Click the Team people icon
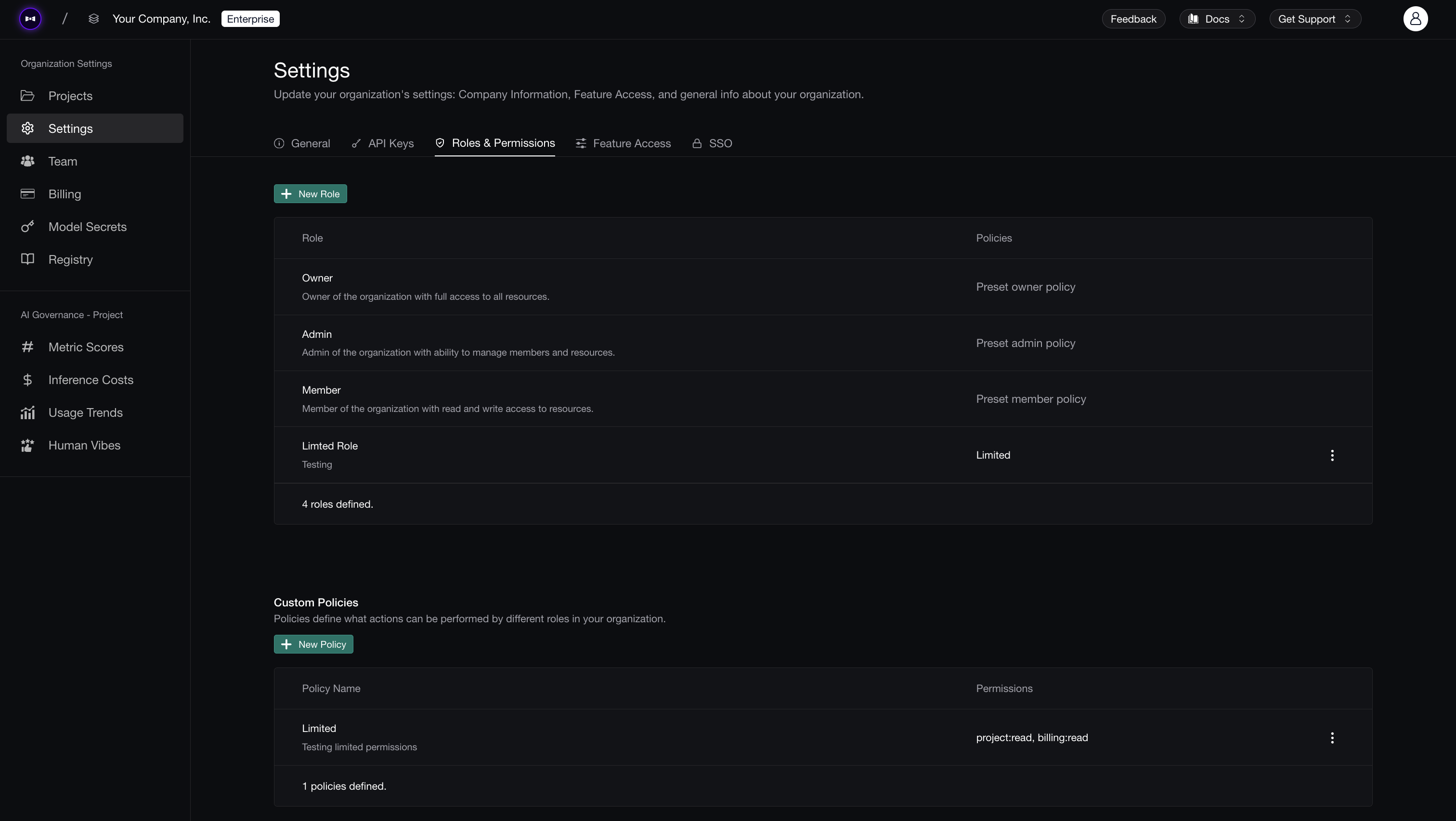 (x=27, y=161)
